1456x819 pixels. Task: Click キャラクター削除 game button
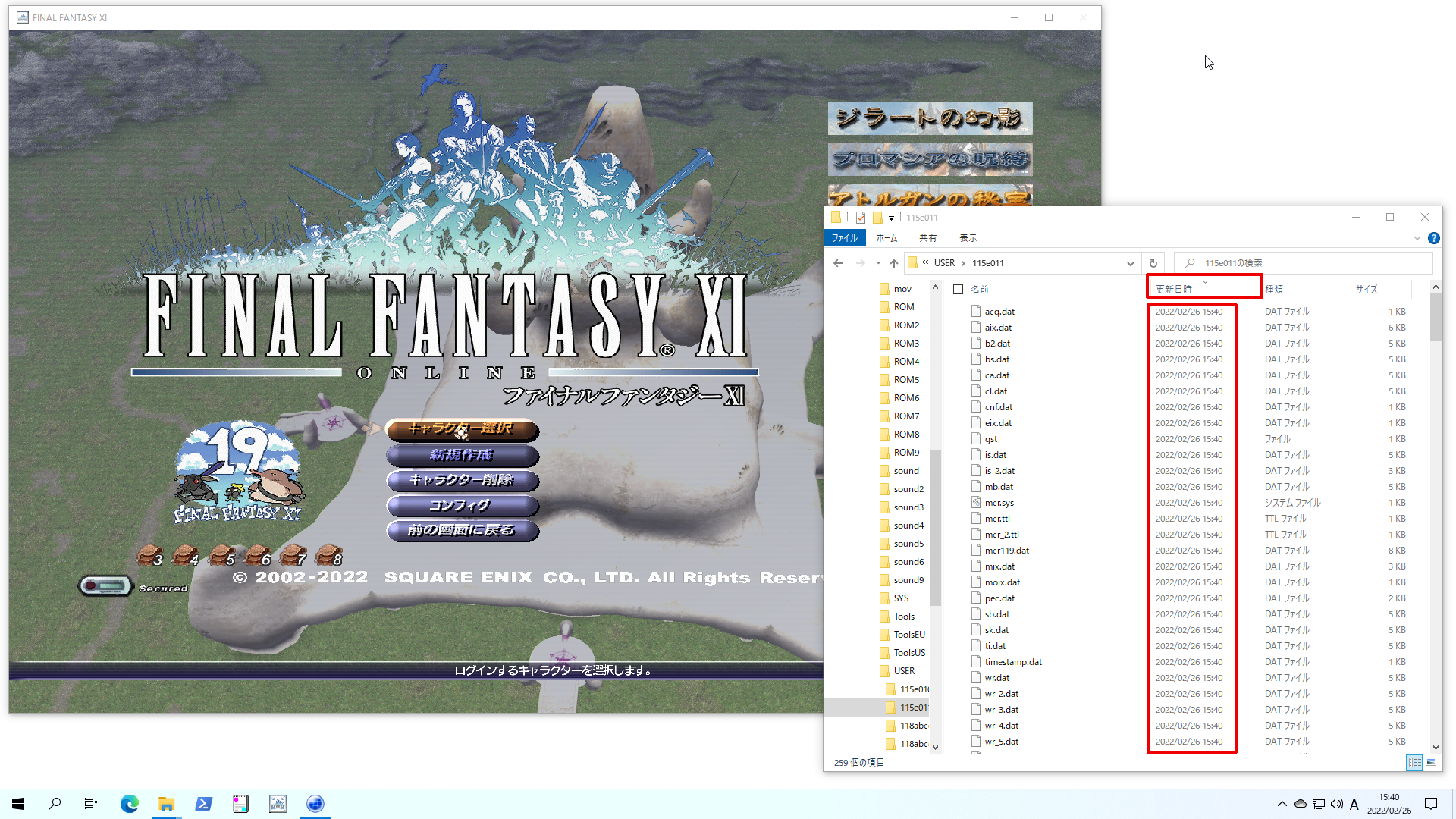pos(463,480)
